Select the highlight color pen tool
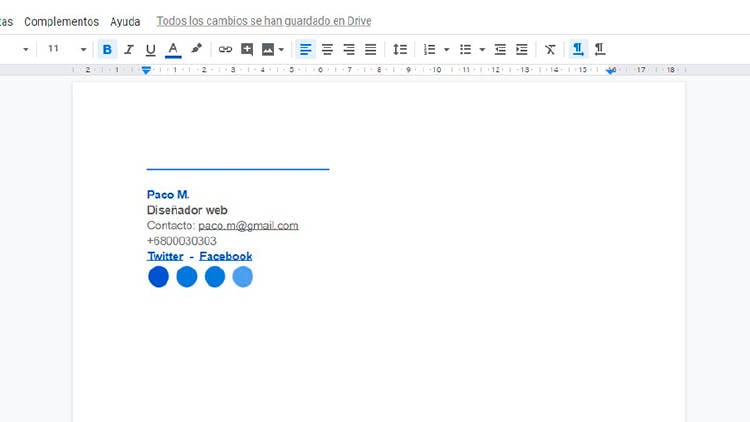Screen dimensions: 750x422 pos(197,49)
